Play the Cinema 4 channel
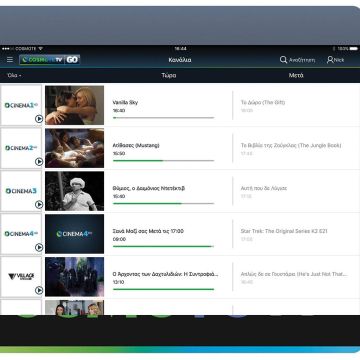The image size is (360, 360). (39, 247)
